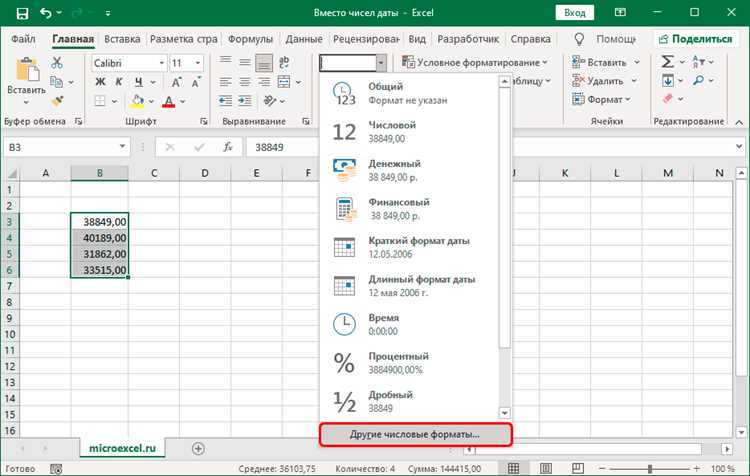The width and height of the screenshot is (750, 476).
Task: Open the font size 11 dropdown
Action: [x=198, y=63]
